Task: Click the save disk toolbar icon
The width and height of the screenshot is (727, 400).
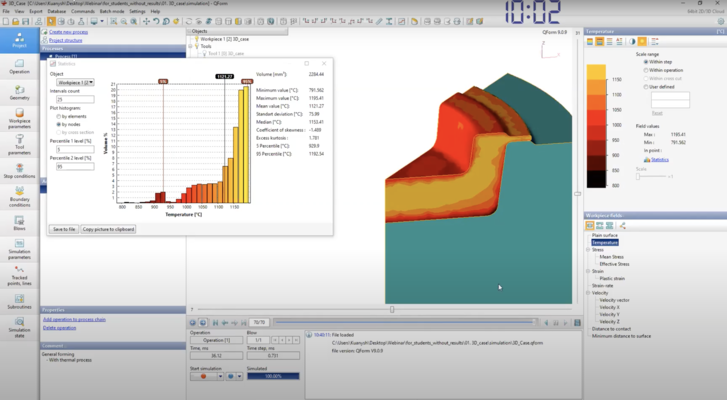Action: tap(25, 21)
